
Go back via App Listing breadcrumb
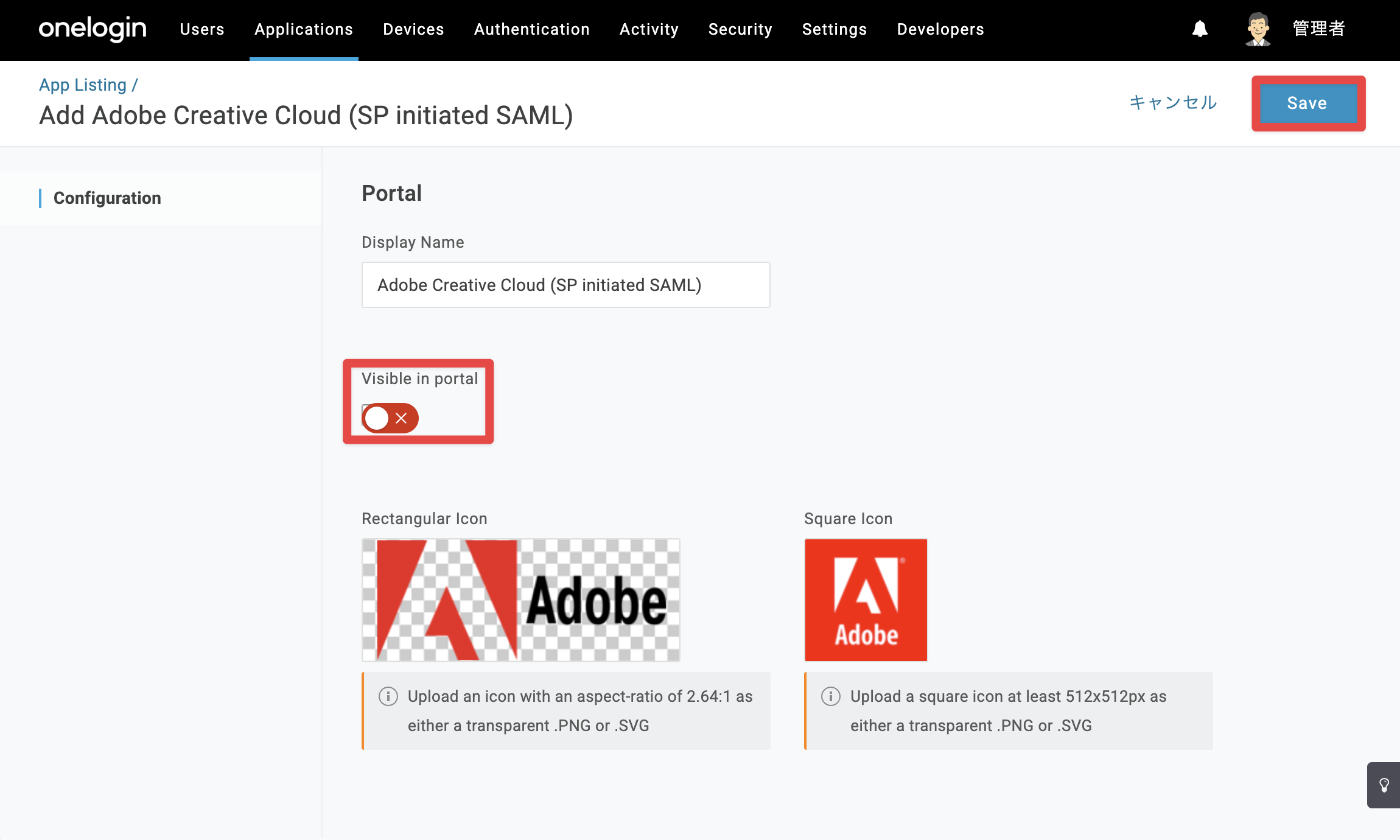tap(83, 85)
